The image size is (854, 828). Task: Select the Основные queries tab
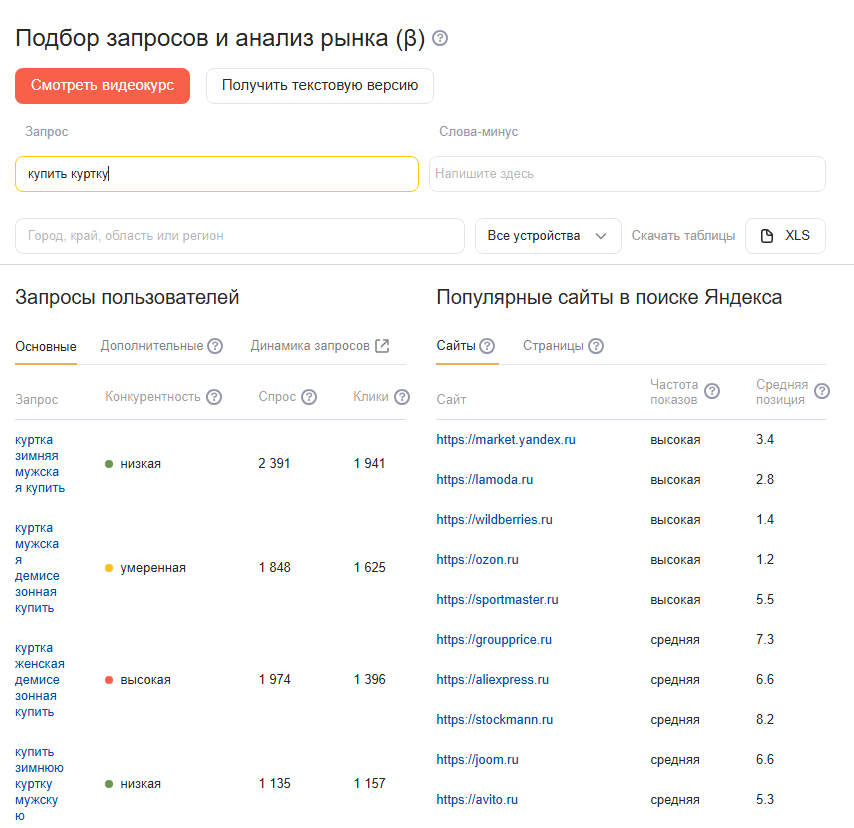(46, 347)
